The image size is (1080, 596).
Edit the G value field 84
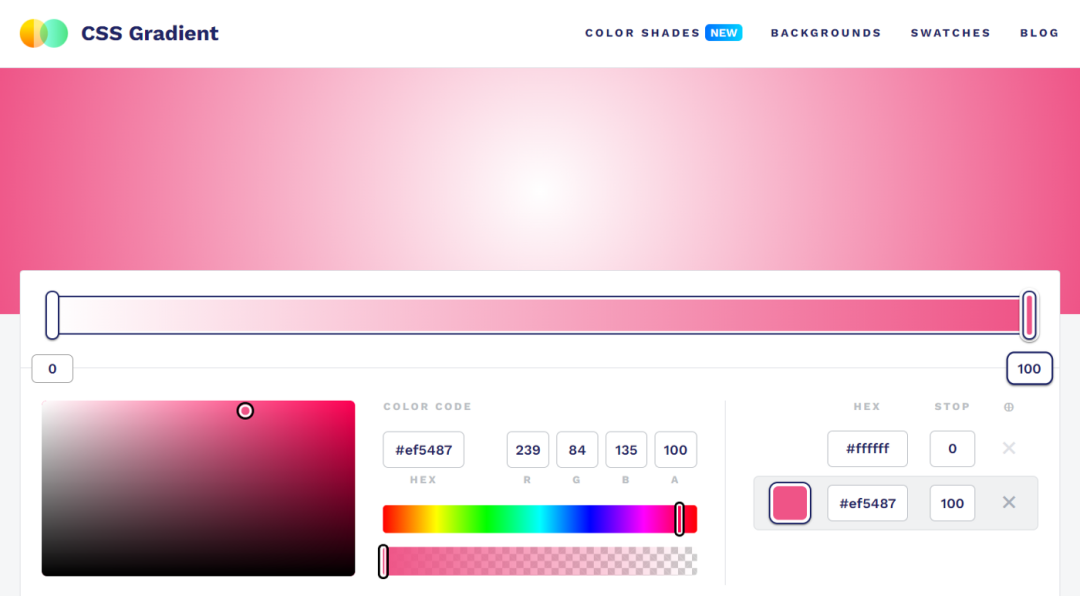[577, 450]
